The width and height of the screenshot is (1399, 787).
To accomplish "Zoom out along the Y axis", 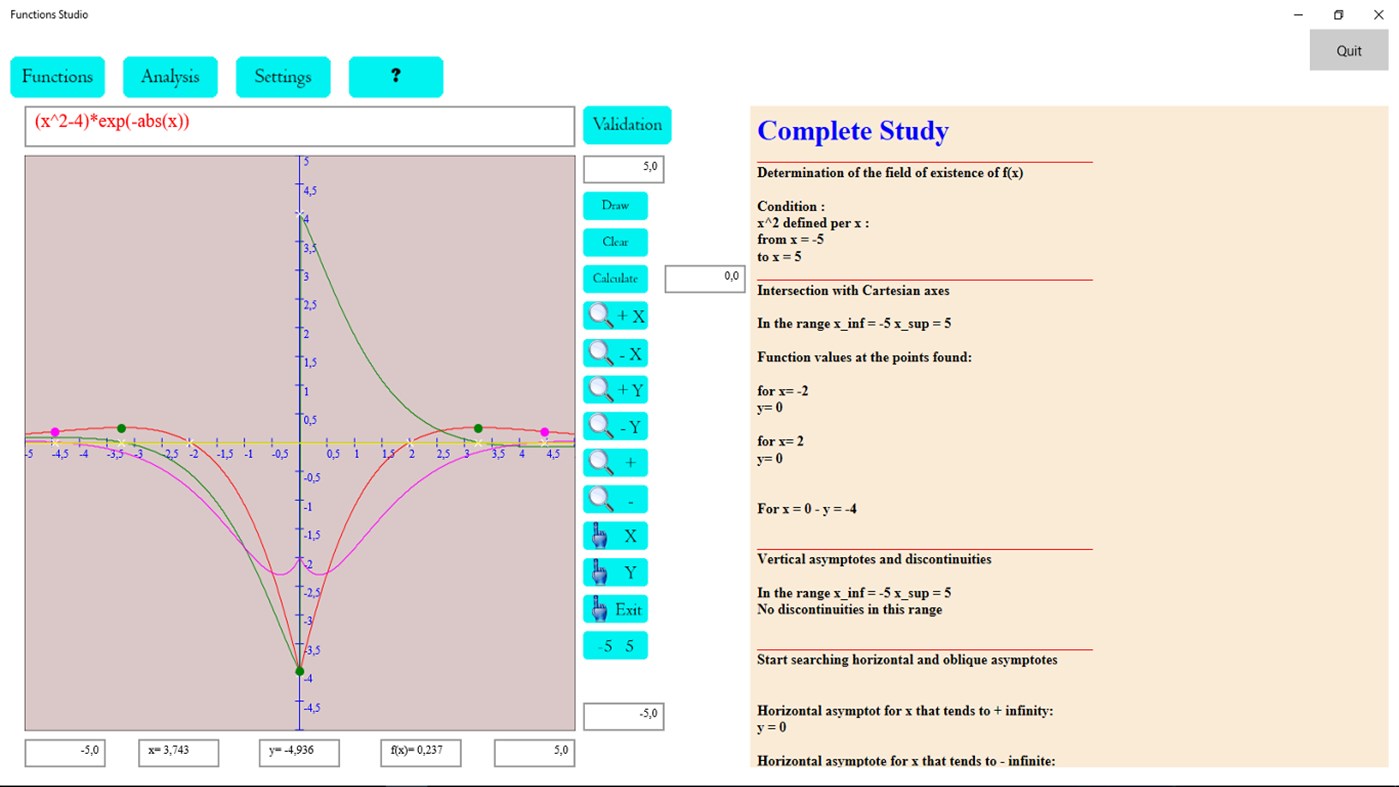I will 615,425.
